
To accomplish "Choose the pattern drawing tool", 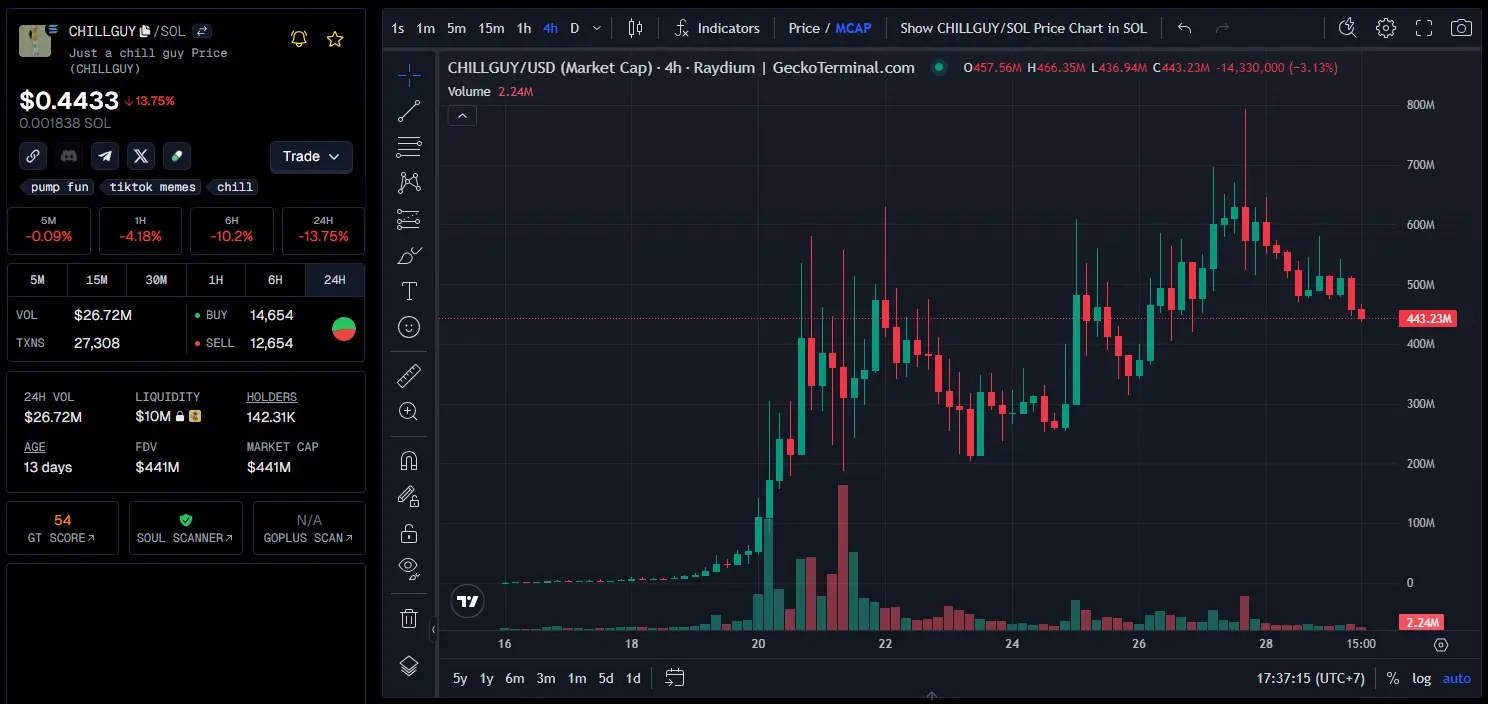I will point(409,183).
